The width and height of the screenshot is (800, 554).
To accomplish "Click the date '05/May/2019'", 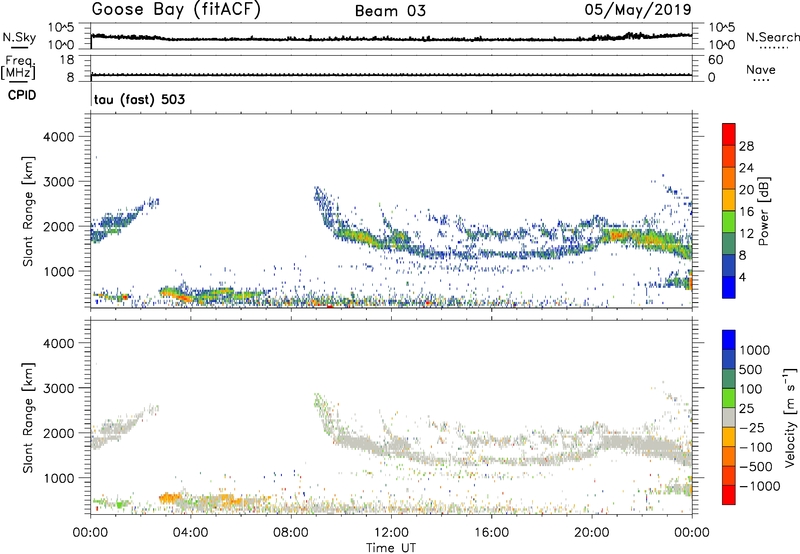I will 638,10.
